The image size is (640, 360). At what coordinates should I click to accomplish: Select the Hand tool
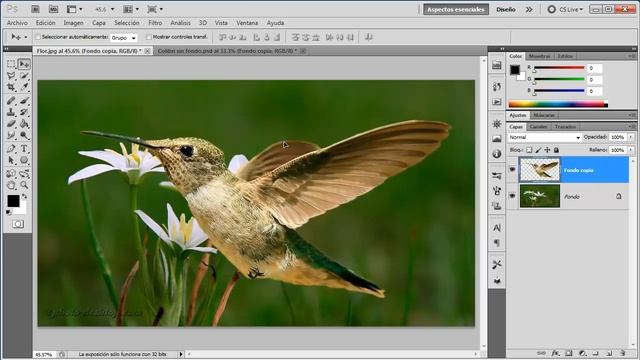click(11, 185)
